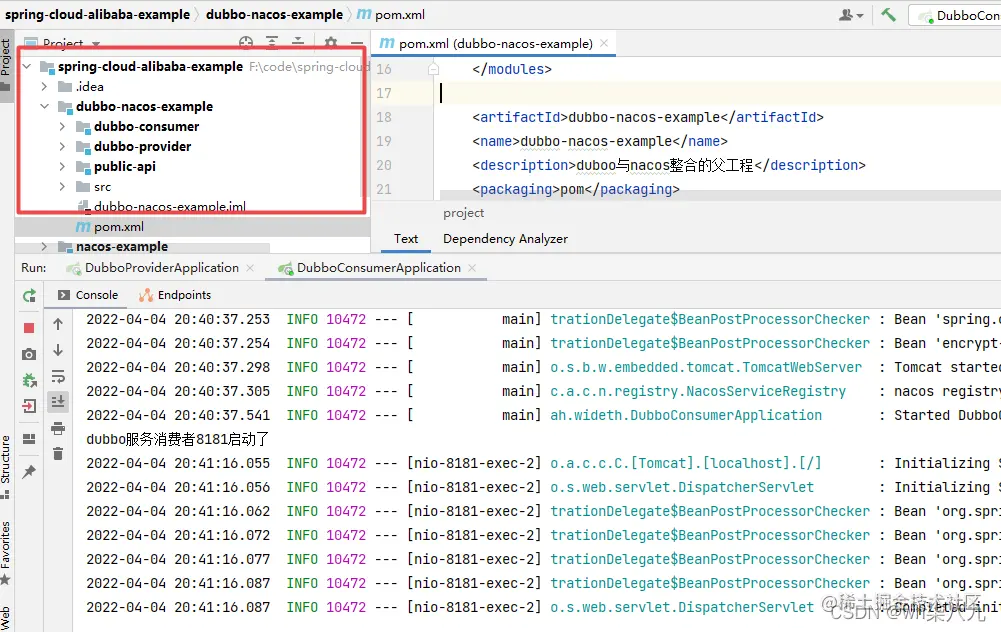
Task: Expand the public-api module
Action: pos(62,167)
